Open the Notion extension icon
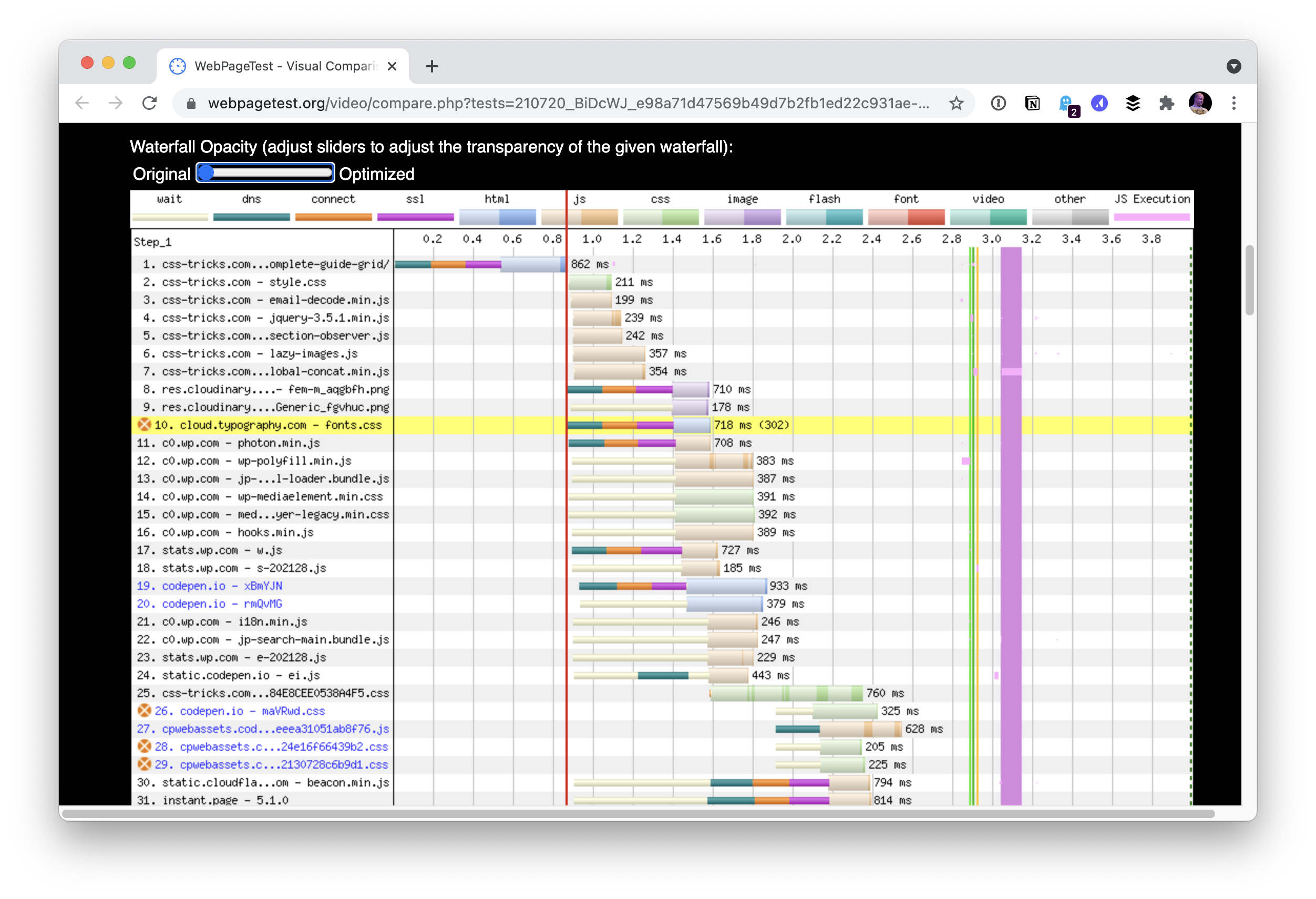Screen dimensions: 1316x899 pos(1032,103)
